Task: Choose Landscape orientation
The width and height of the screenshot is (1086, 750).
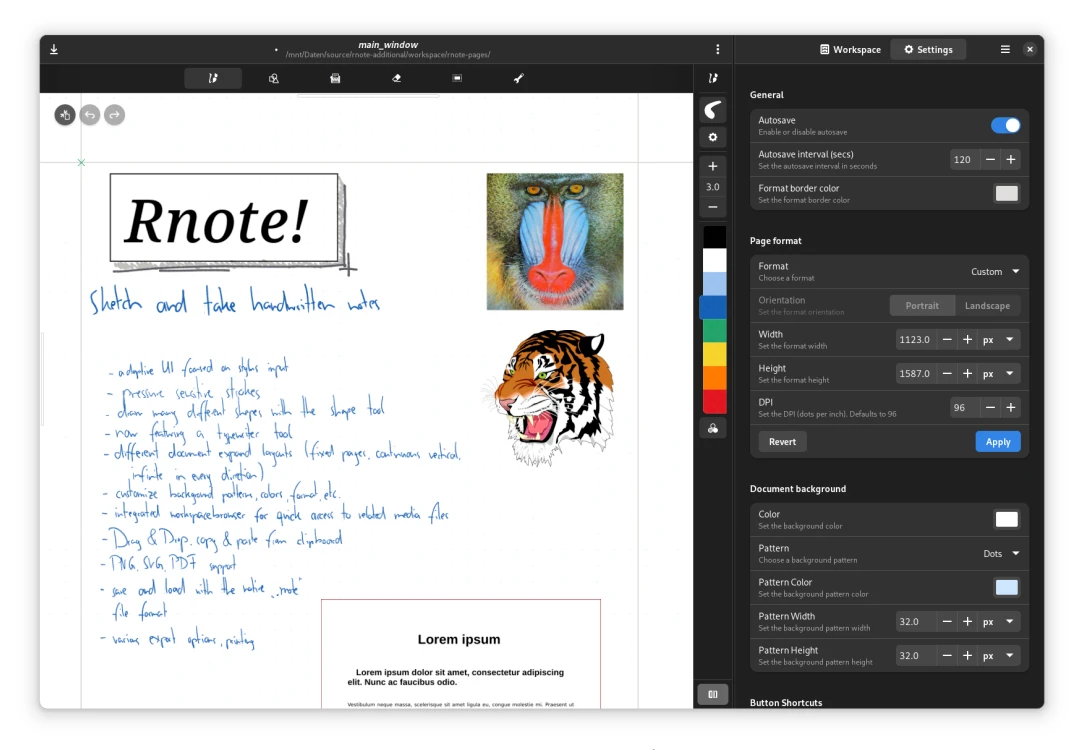Action: pyautogui.click(x=986, y=306)
